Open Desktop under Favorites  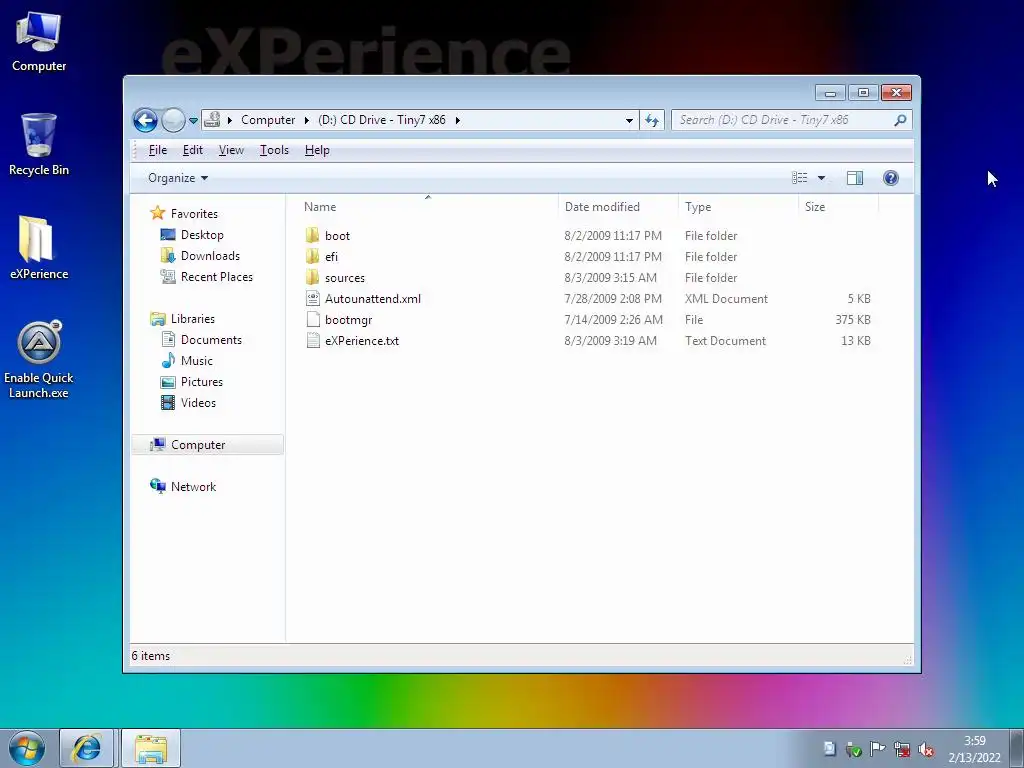(202, 235)
